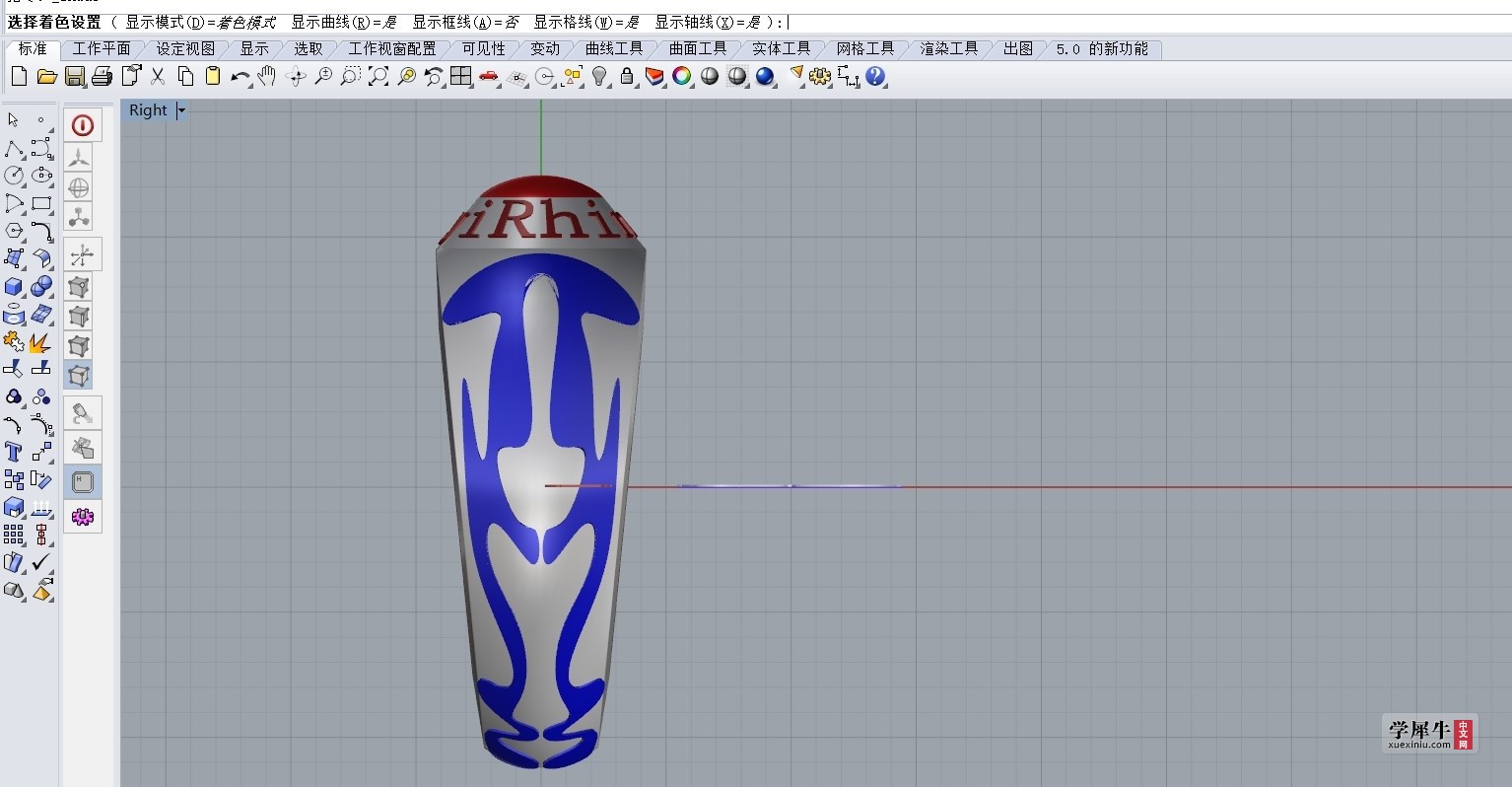Open the 曲面工具 tab

pos(697,48)
